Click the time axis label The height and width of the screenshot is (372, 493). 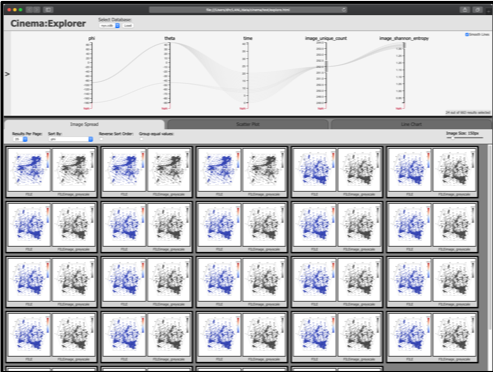pyautogui.click(x=248, y=38)
